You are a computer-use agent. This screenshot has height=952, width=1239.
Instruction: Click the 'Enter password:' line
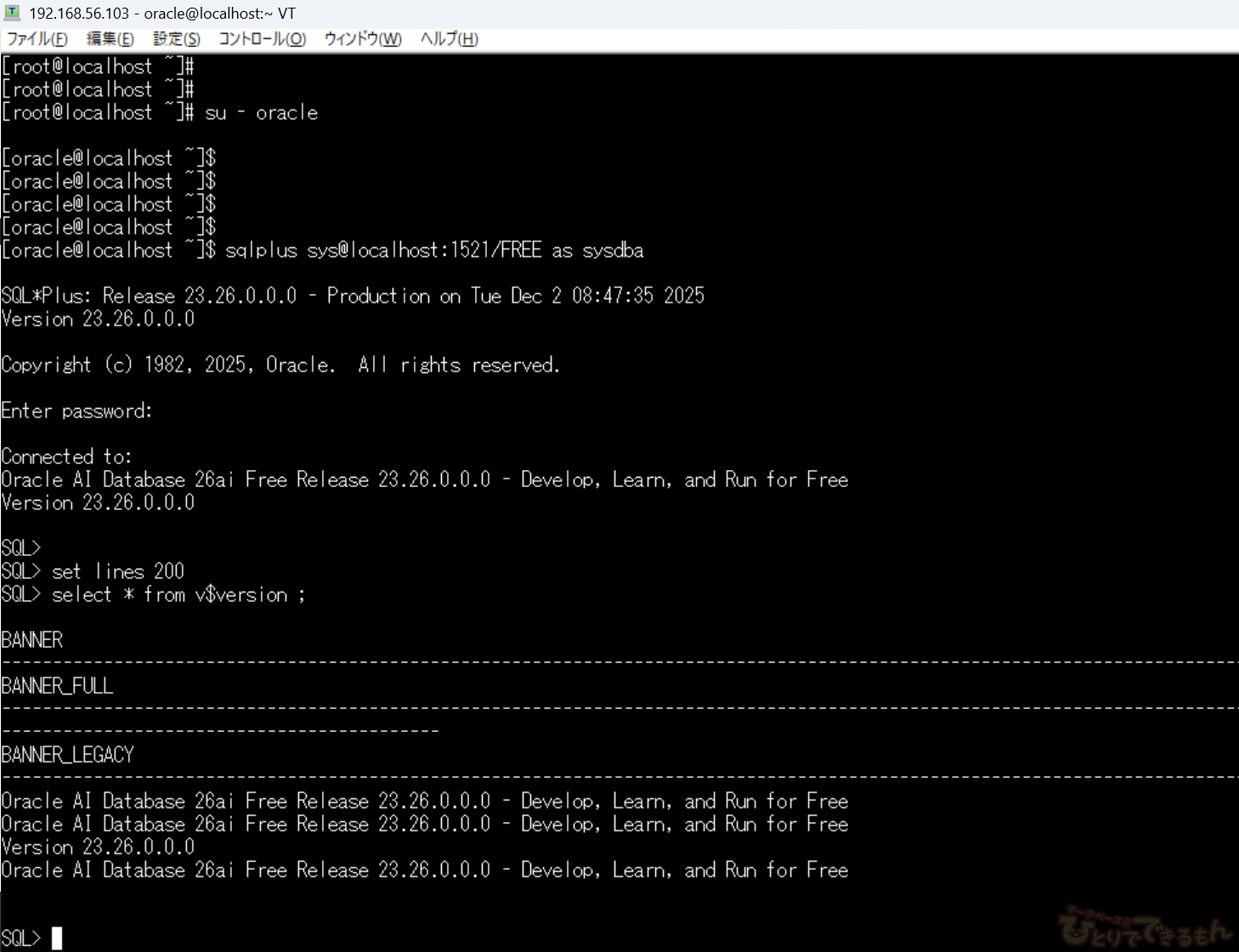(x=76, y=411)
